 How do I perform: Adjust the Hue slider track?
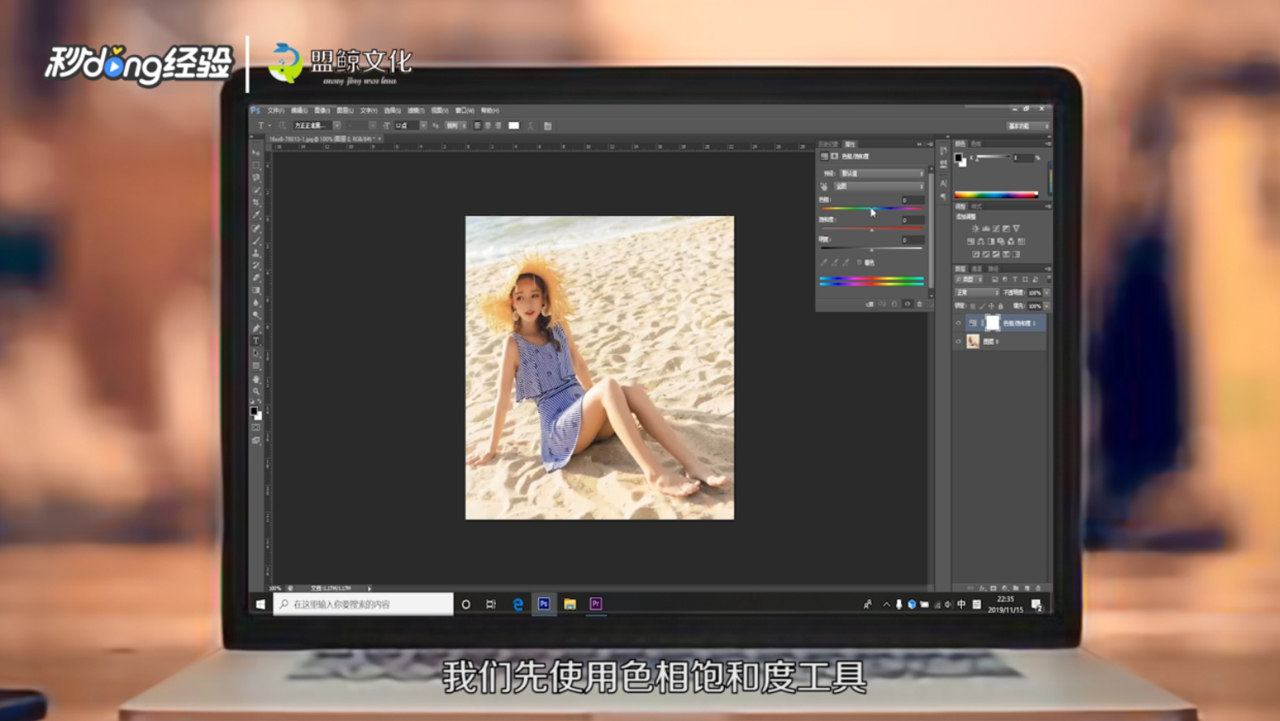pyautogui.click(x=872, y=208)
